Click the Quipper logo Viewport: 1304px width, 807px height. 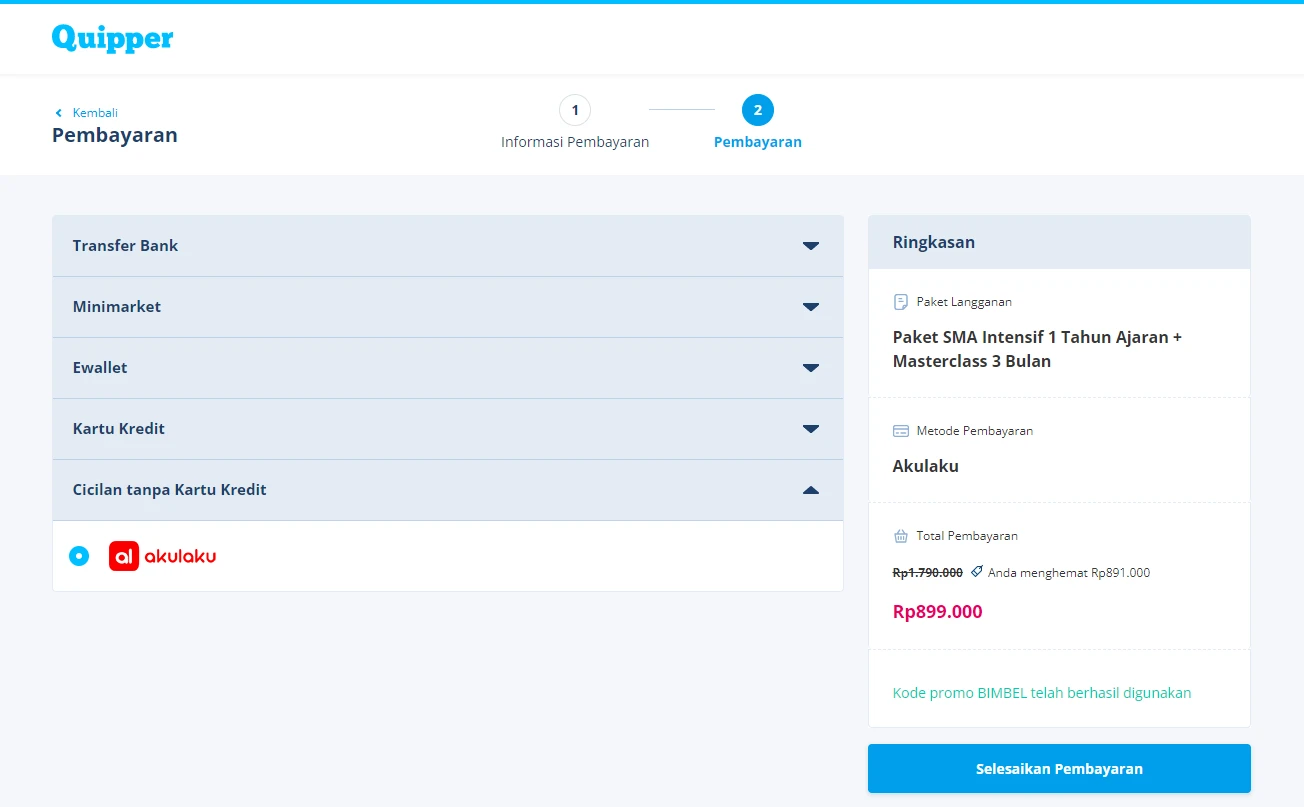coord(112,38)
